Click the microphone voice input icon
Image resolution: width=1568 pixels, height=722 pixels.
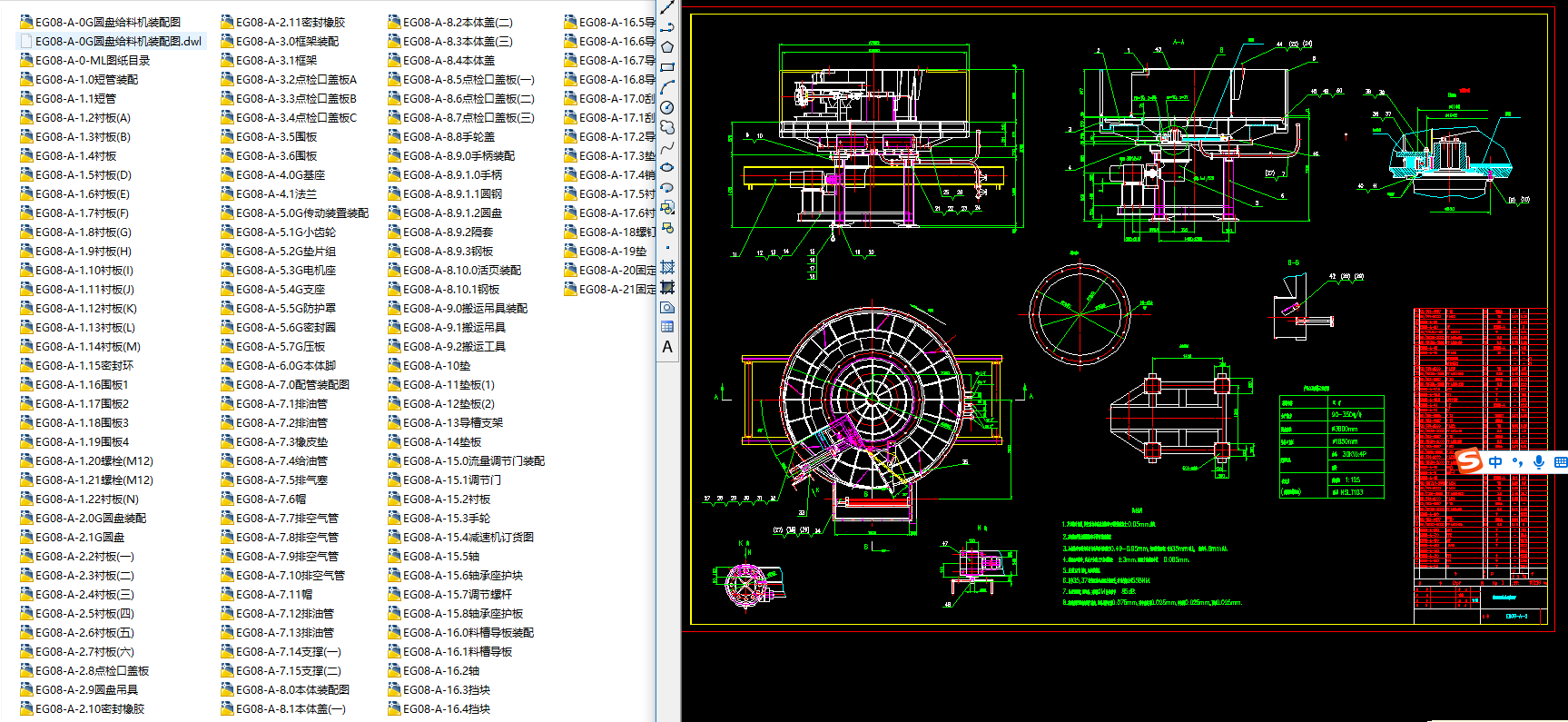click(x=1539, y=462)
